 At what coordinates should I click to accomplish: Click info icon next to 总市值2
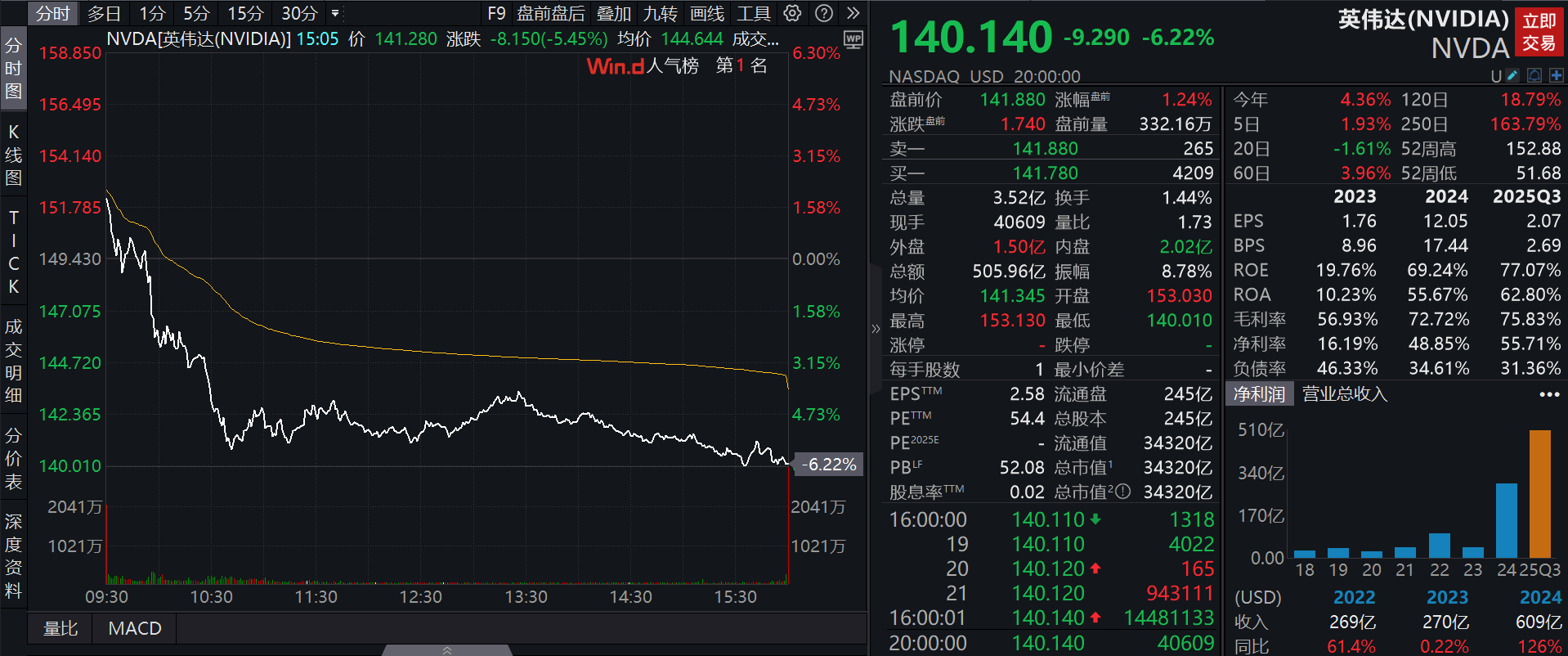[x=1123, y=492]
